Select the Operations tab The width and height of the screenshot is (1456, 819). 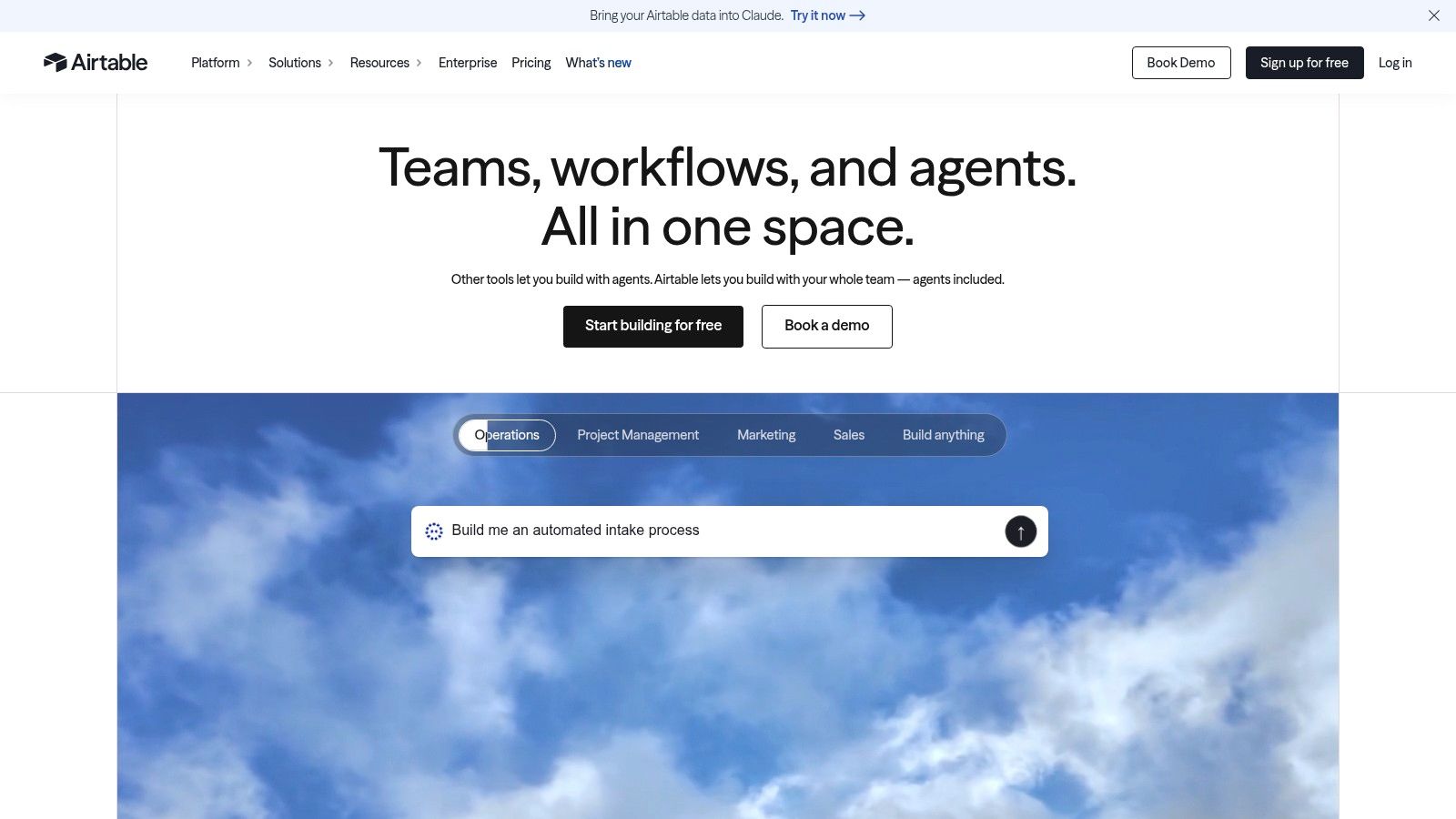pyautogui.click(x=507, y=435)
